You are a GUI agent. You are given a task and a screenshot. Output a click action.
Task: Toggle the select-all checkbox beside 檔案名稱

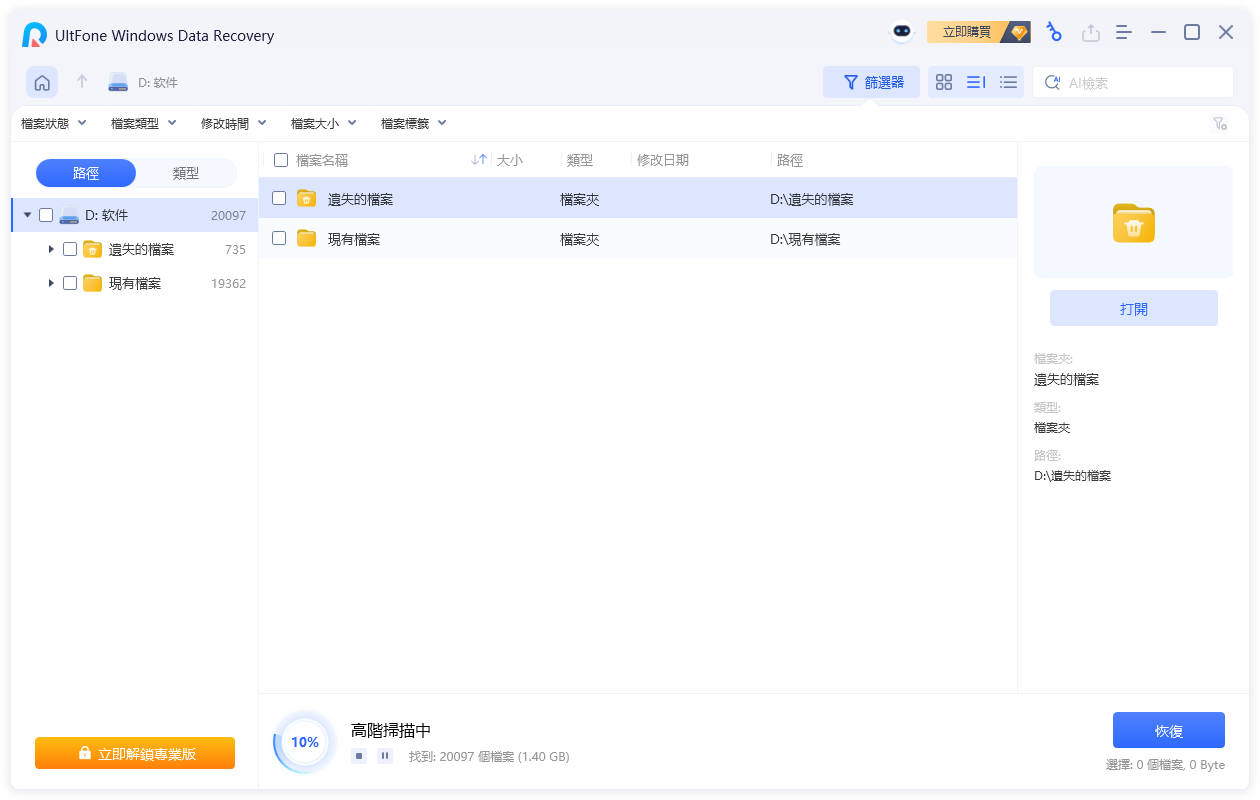tap(281, 160)
